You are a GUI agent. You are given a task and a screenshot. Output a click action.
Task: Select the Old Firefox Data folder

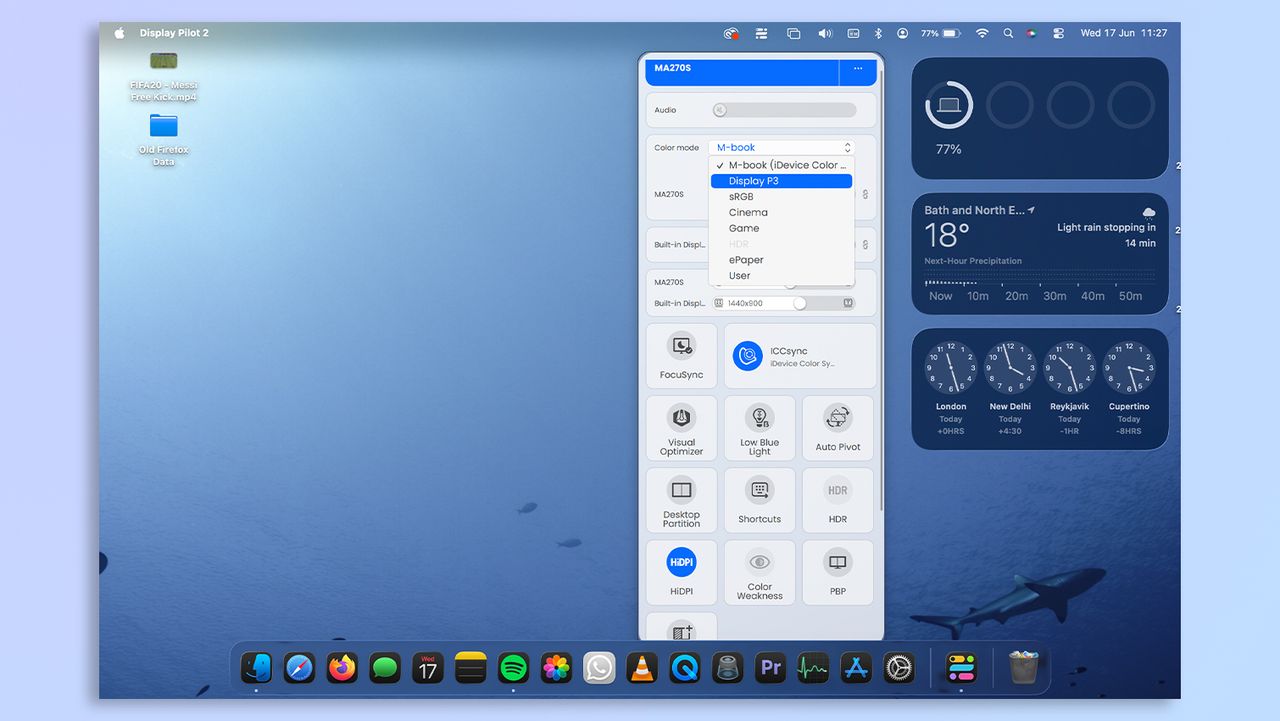point(163,139)
